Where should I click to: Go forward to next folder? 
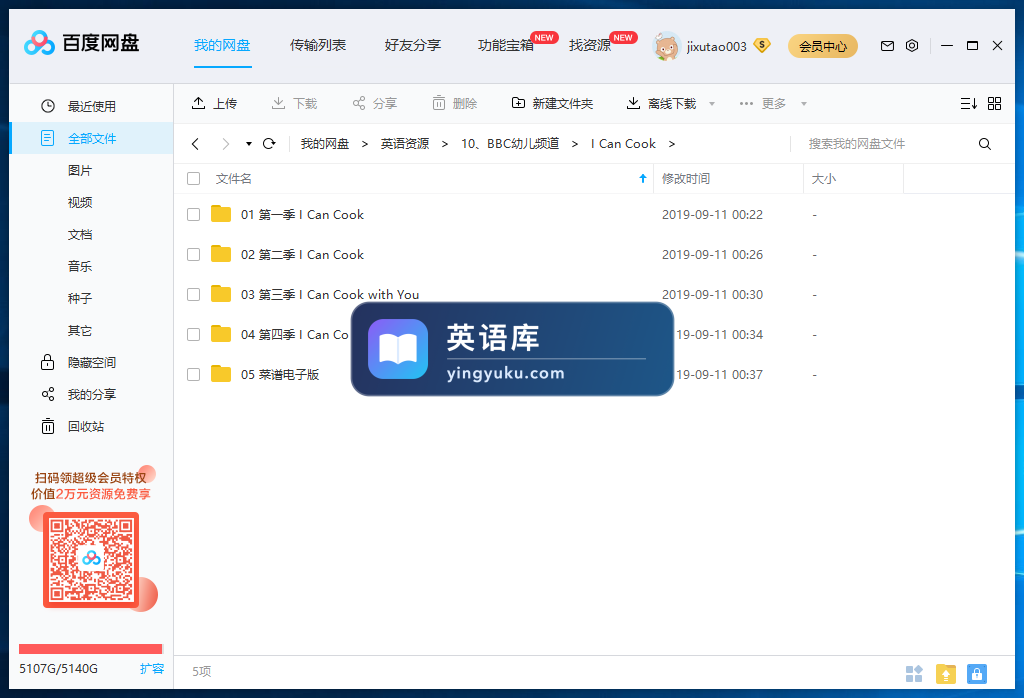225,144
